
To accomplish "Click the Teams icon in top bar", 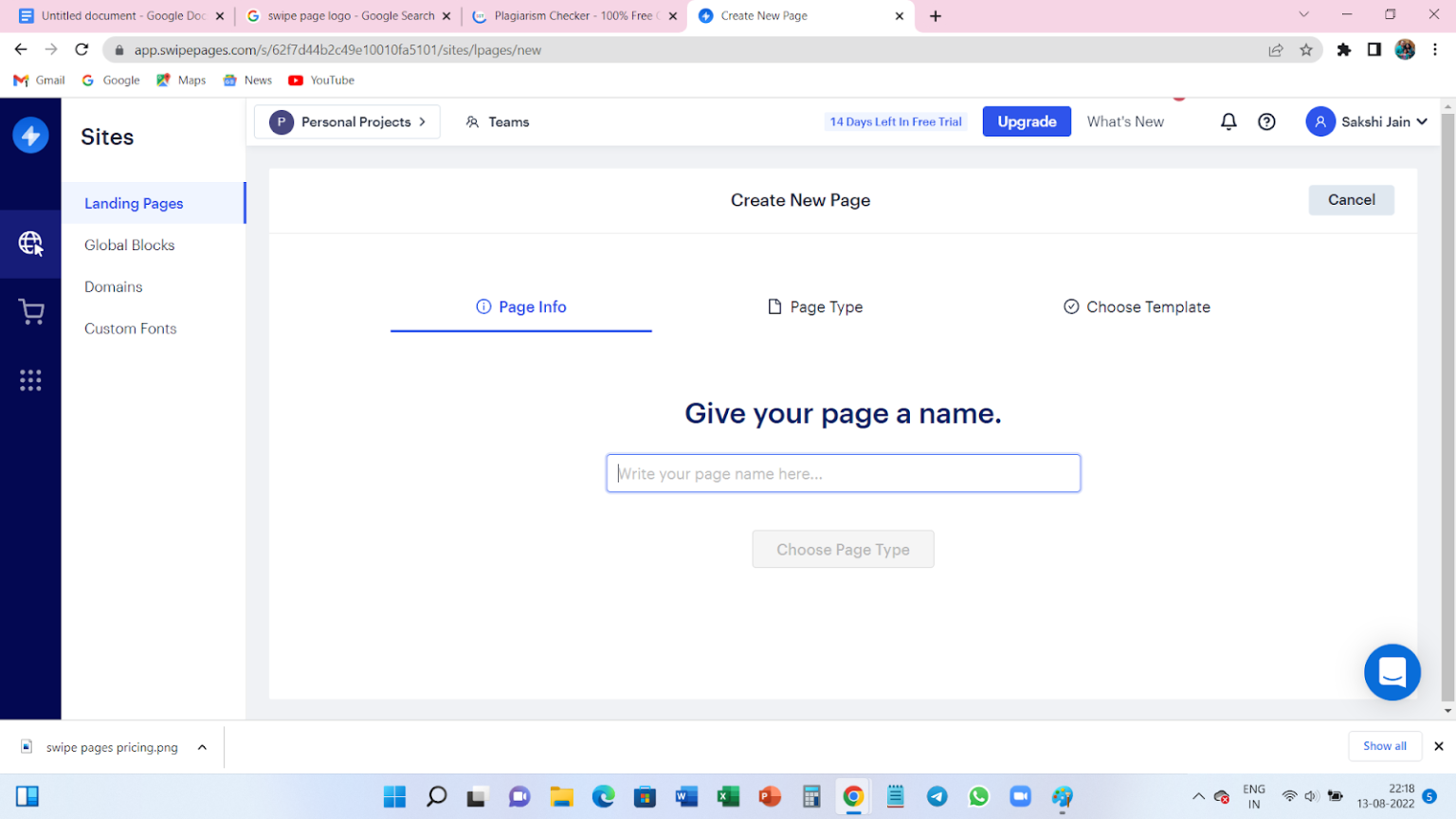I will [x=472, y=121].
